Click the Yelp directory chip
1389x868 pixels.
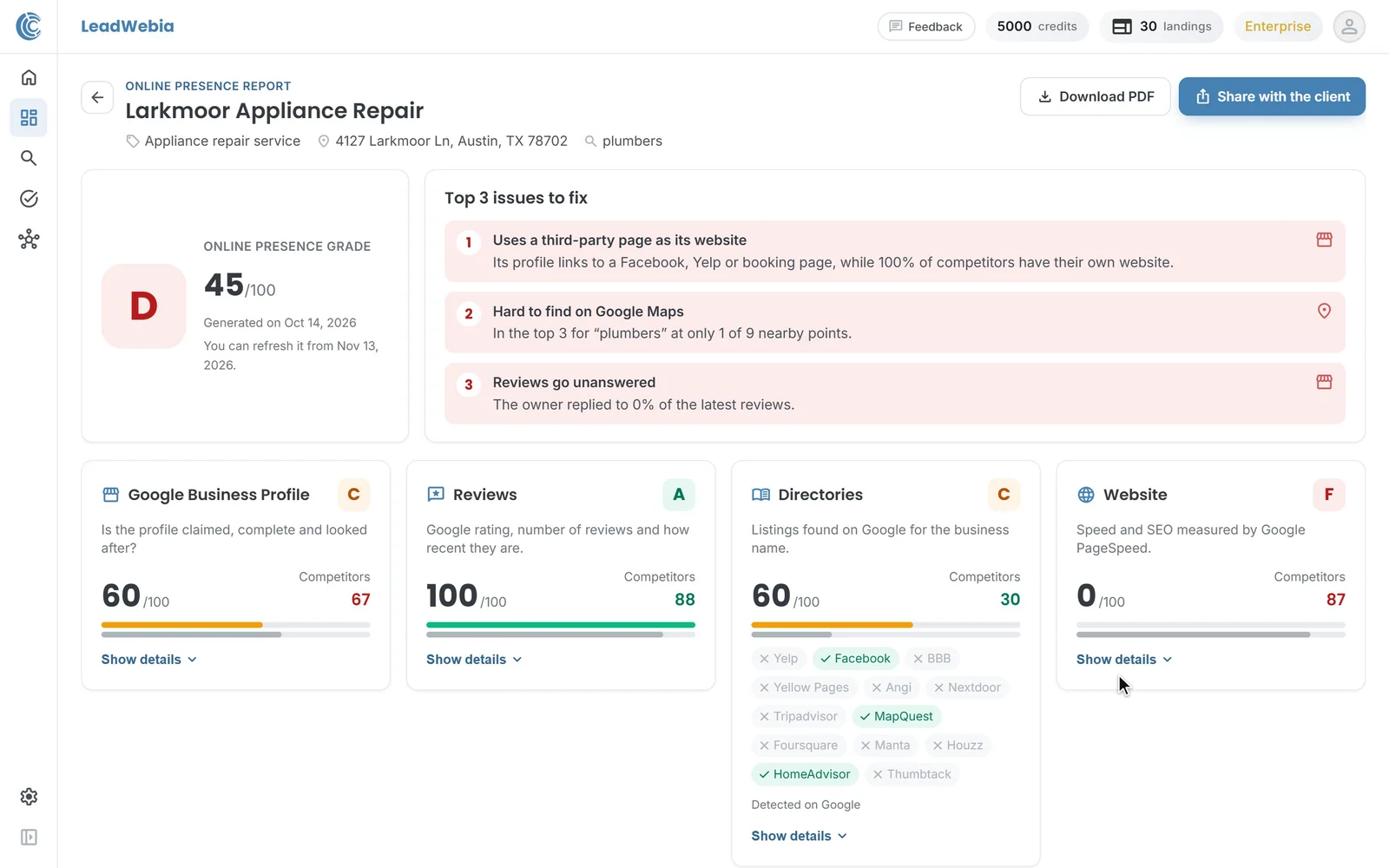click(x=779, y=659)
